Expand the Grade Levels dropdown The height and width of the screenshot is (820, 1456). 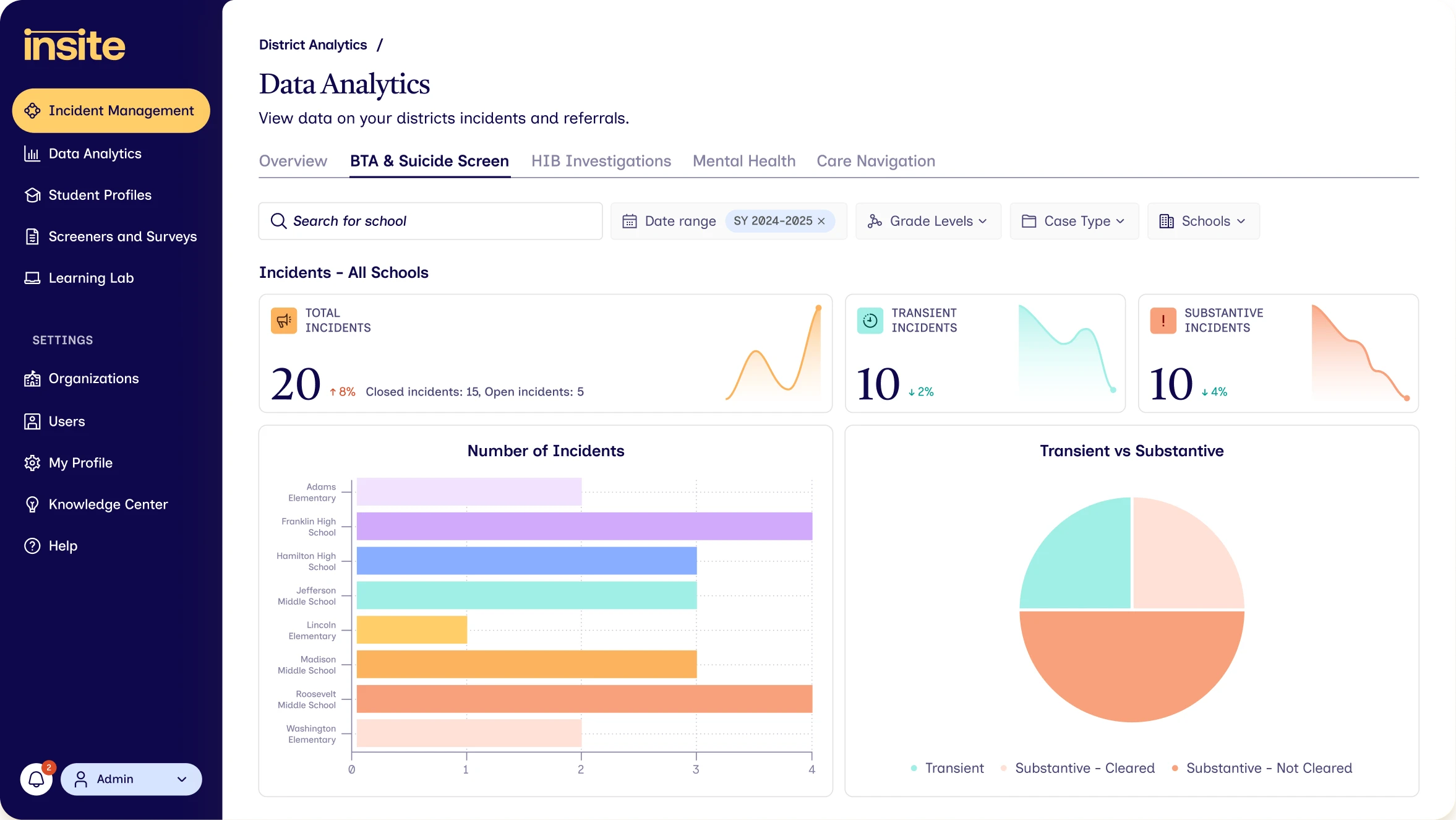(928, 221)
